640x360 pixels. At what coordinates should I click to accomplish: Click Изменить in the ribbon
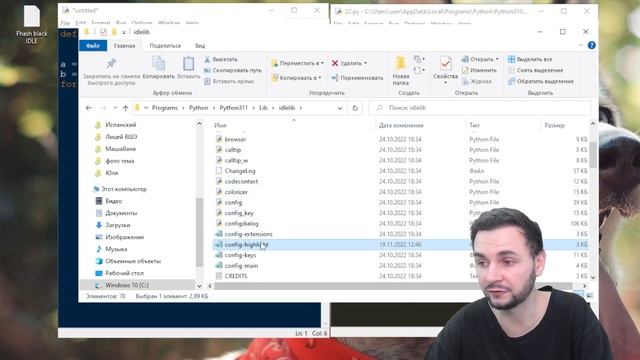click(479, 70)
